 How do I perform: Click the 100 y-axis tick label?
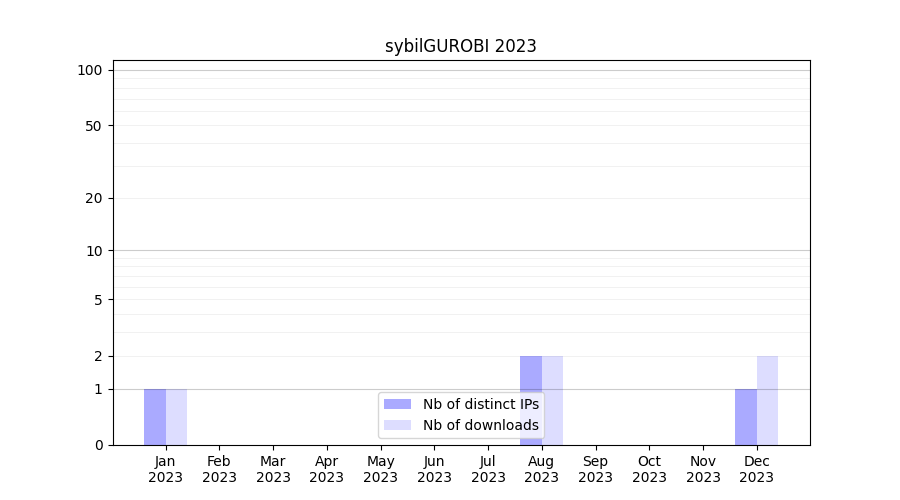coord(90,70)
